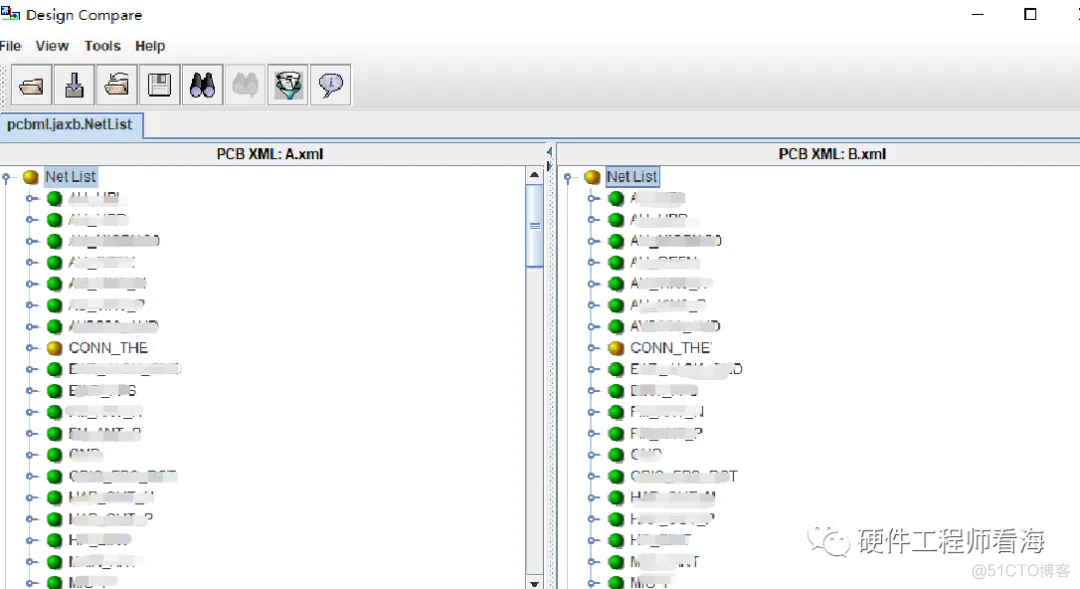Click the A.xml pane scrollbar down arrow
The height and width of the screenshot is (589, 1080).
pos(534,583)
